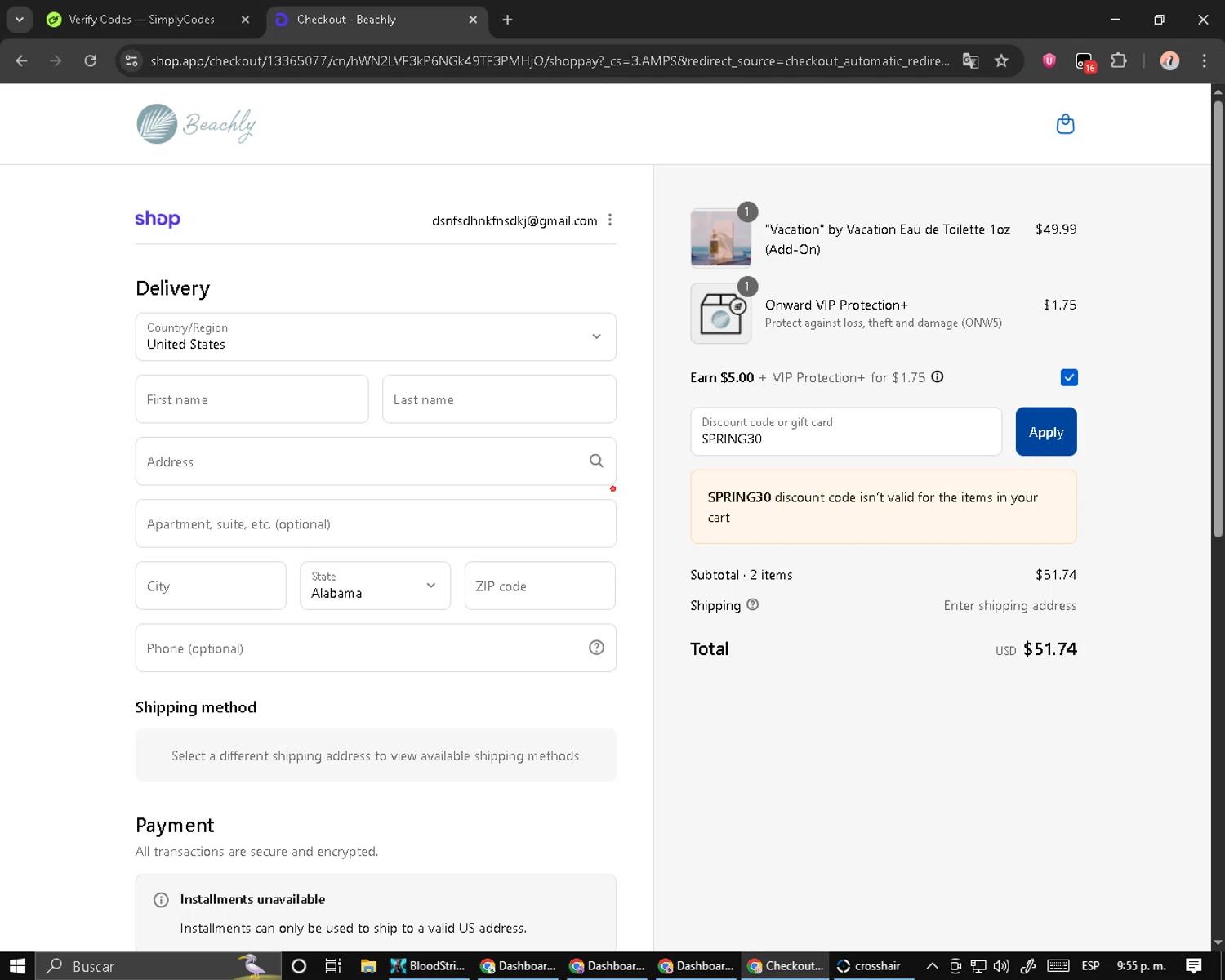
Task: Switch to crosshair taskbar app
Action: pyautogui.click(x=869, y=966)
